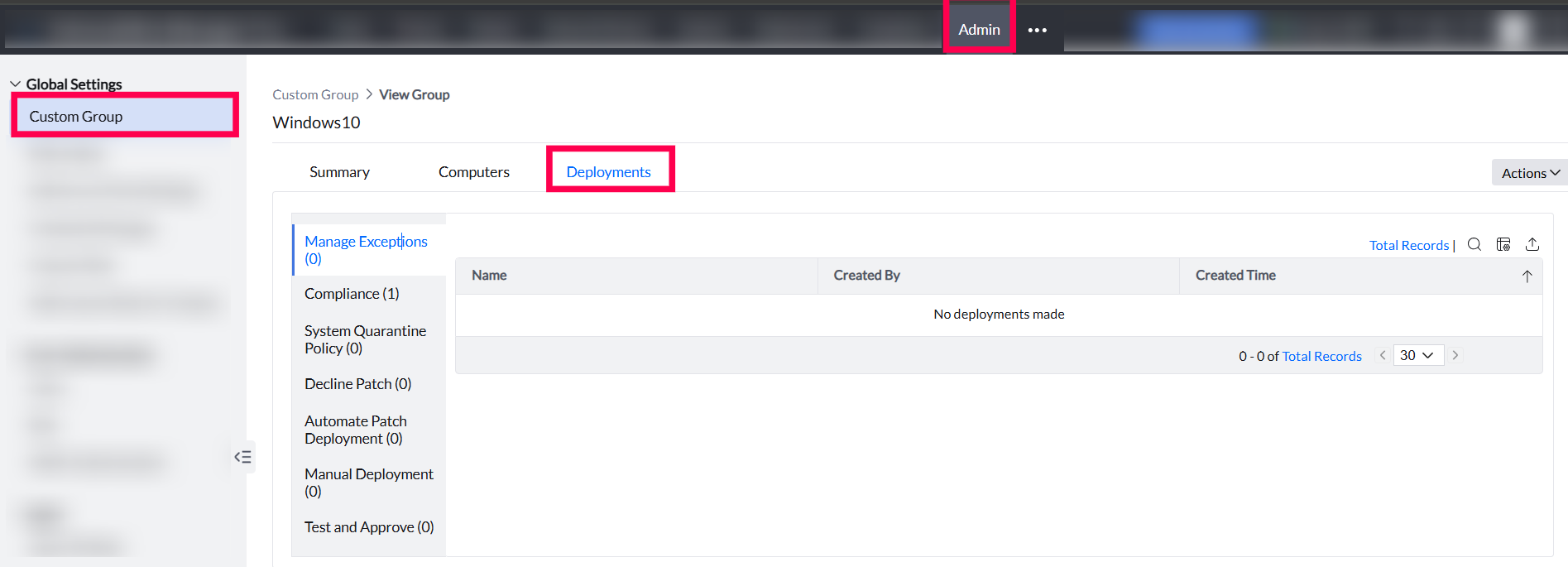This screenshot has height=567, width=1568.
Task: Open the 30 records-per-page dropdown
Action: [1417, 355]
